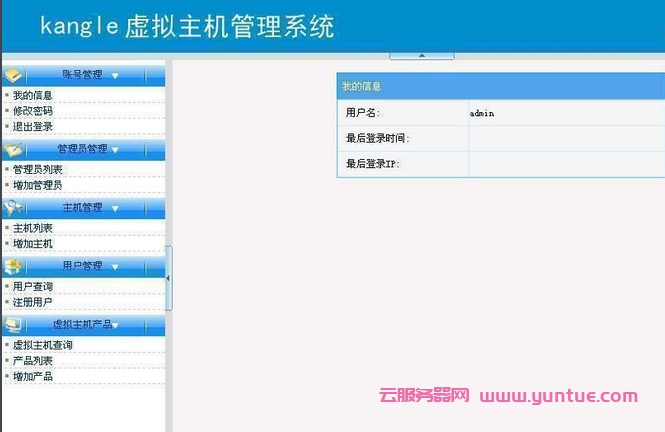The image size is (665, 432).
Task: Click the 管理员管理 section icon
Action: point(13,150)
